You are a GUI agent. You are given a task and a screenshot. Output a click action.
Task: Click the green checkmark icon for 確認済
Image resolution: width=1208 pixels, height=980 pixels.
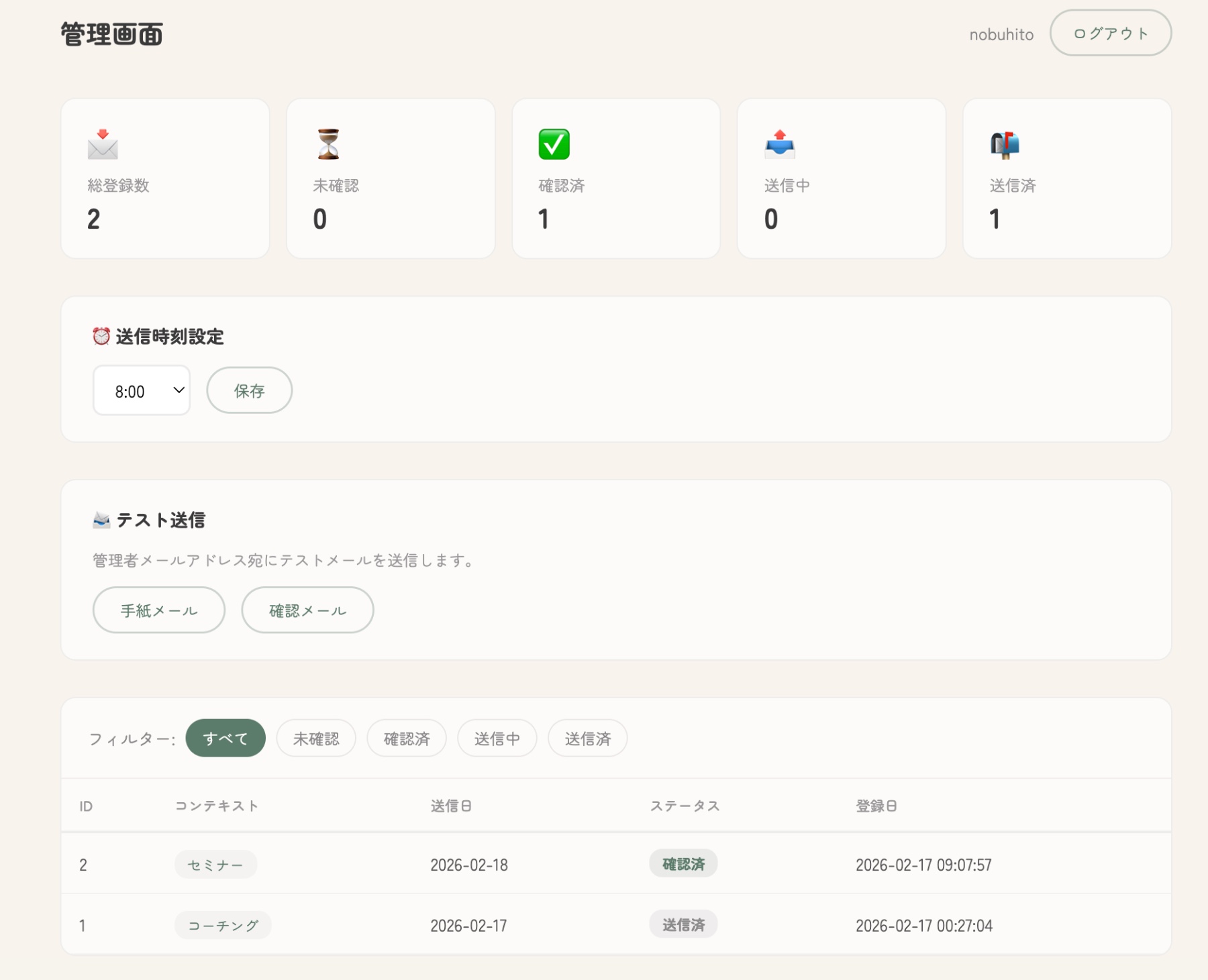[554, 144]
